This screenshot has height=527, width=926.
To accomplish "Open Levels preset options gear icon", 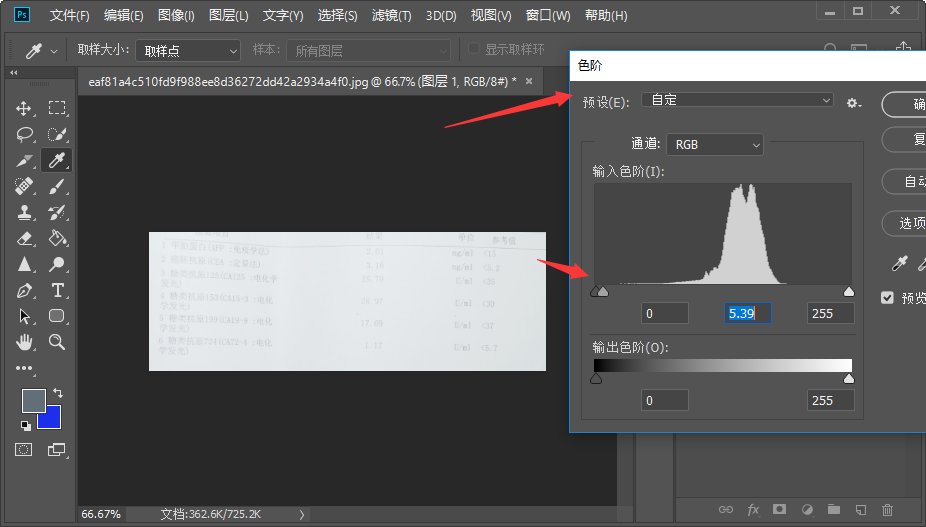I will click(x=853, y=103).
